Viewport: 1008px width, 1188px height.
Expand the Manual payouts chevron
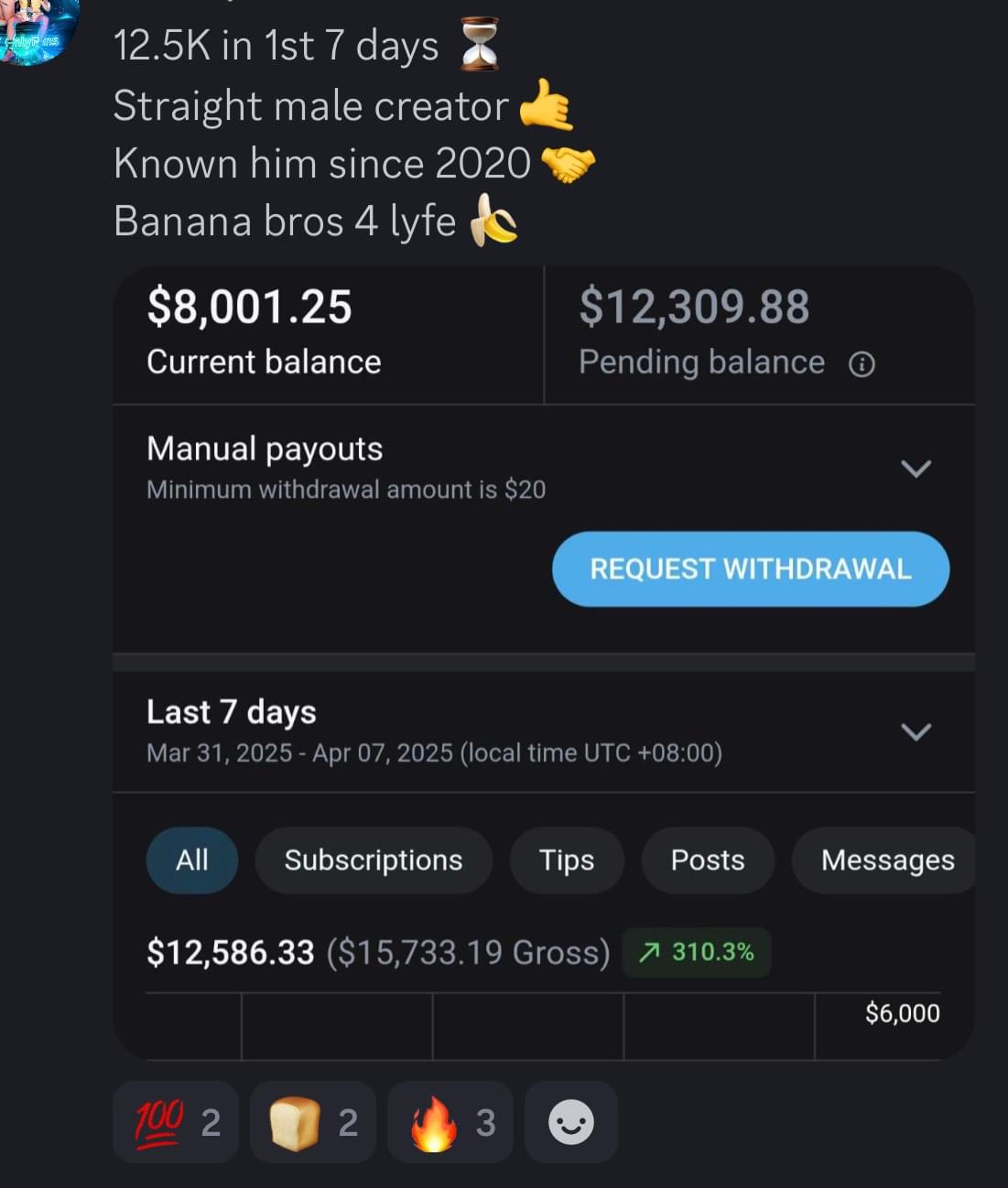click(x=916, y=469)
